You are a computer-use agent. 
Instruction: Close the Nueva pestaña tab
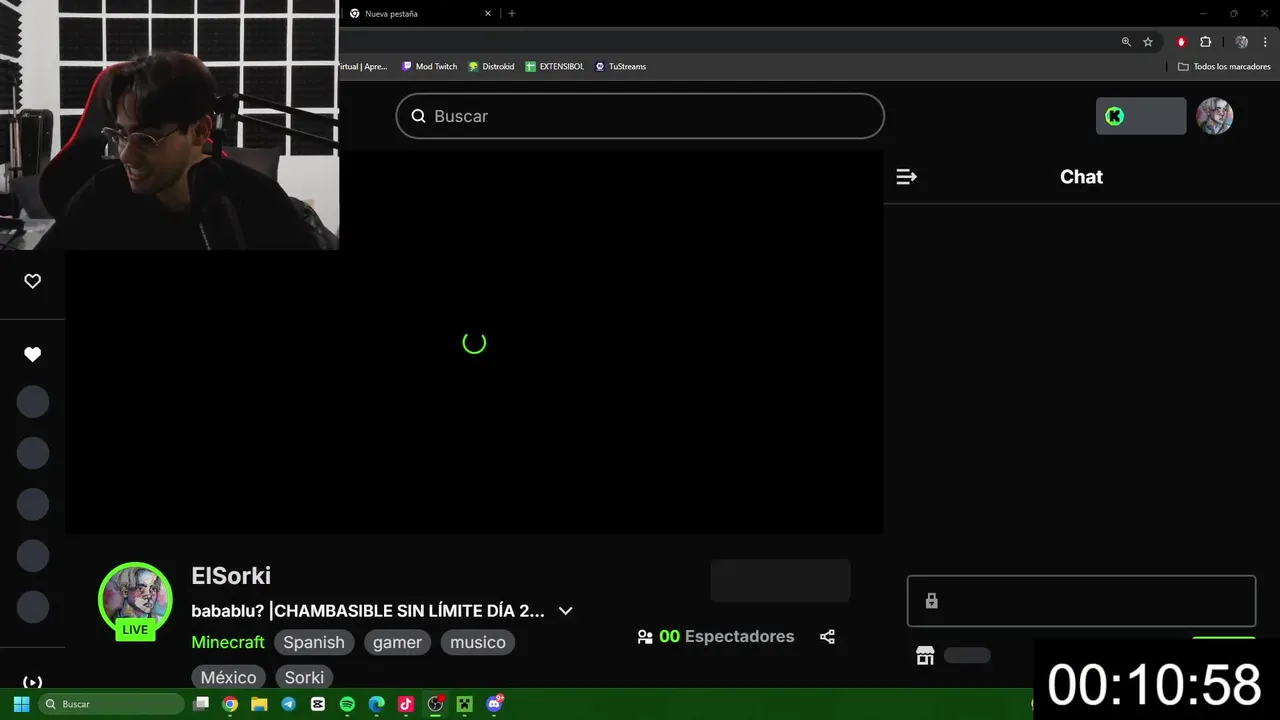pos(488,14)
